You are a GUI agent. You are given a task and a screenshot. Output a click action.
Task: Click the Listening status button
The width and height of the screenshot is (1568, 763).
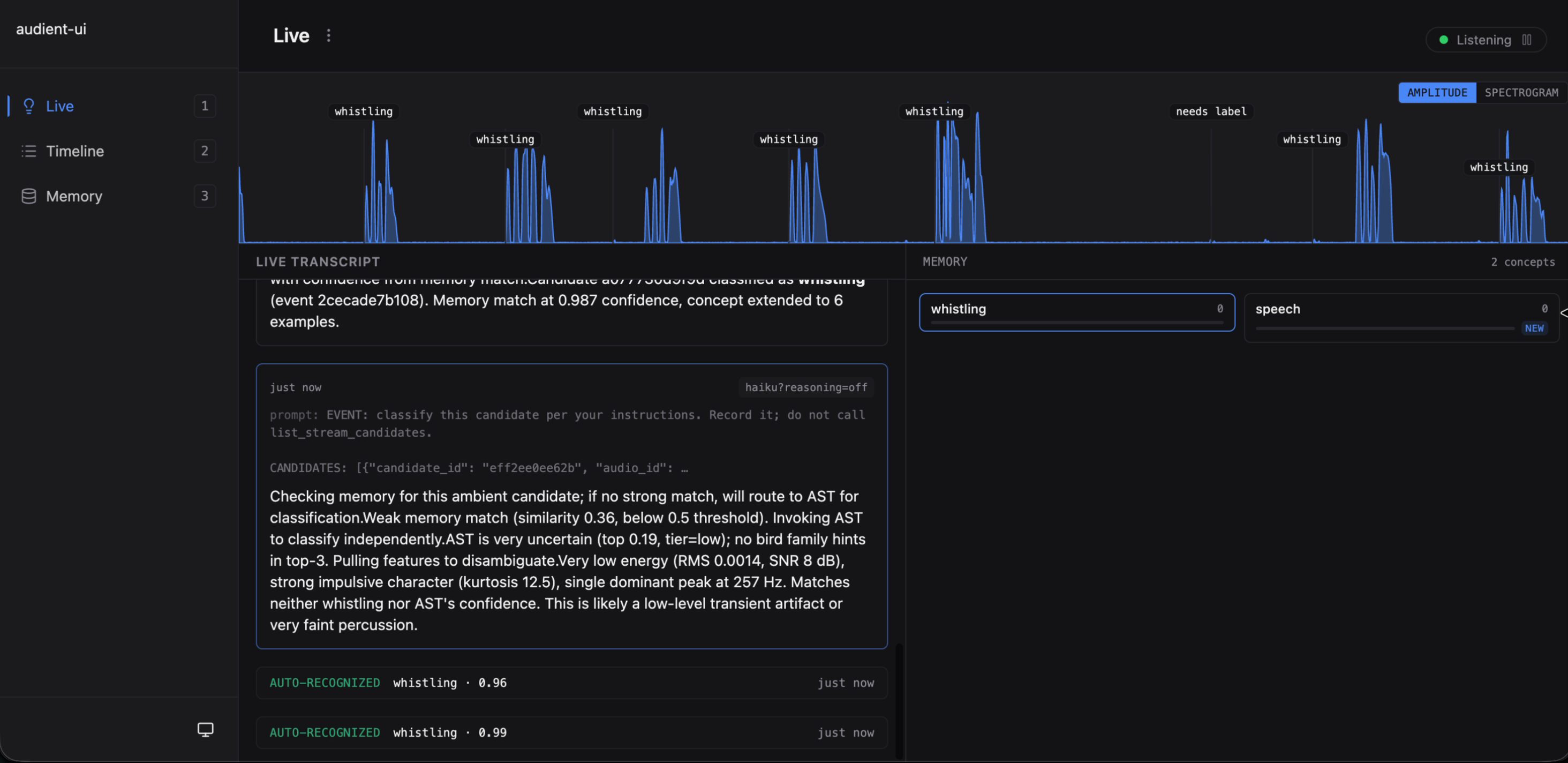pos(1486,40)
